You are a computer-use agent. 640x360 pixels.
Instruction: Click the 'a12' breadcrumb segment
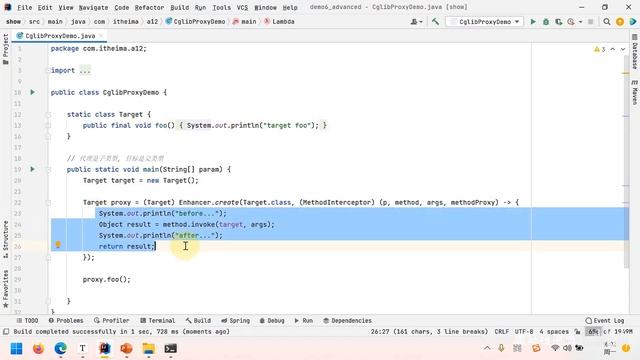click(152, 22)
